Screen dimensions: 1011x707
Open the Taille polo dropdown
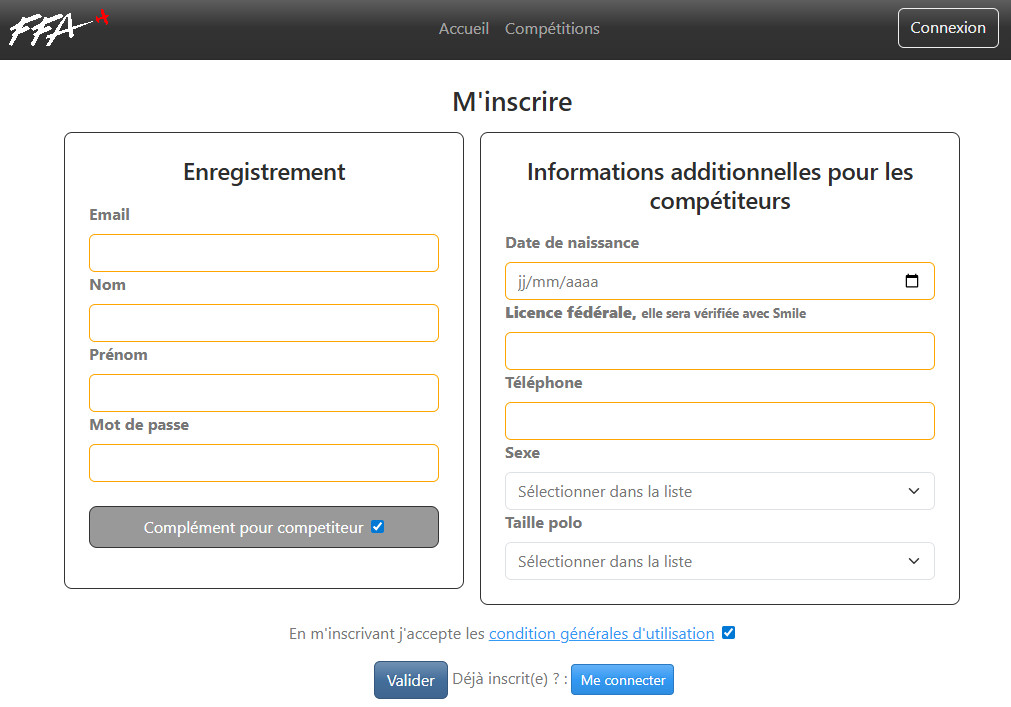pos(718,561)
